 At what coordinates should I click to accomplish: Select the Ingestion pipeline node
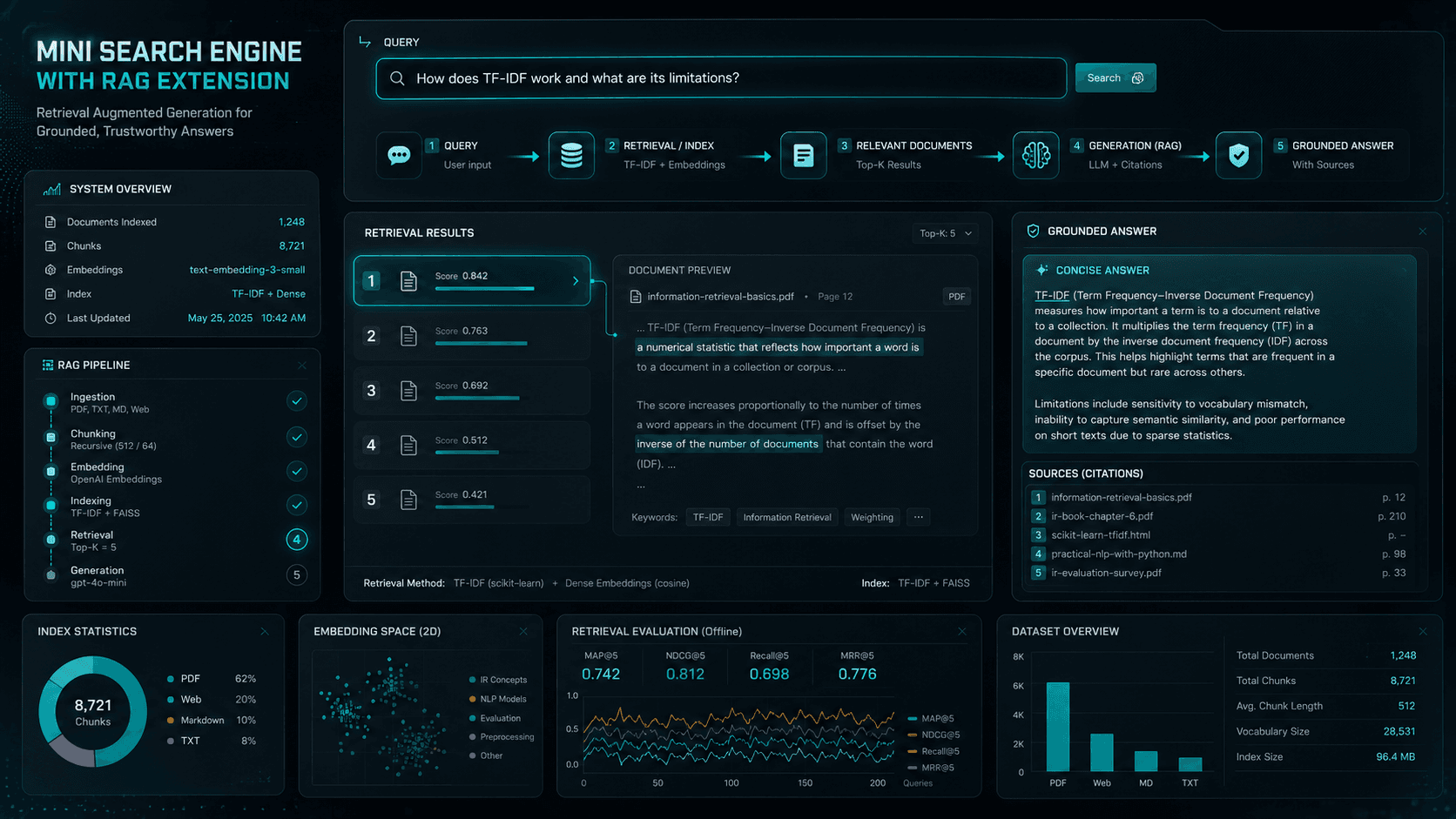pos(51,401)
